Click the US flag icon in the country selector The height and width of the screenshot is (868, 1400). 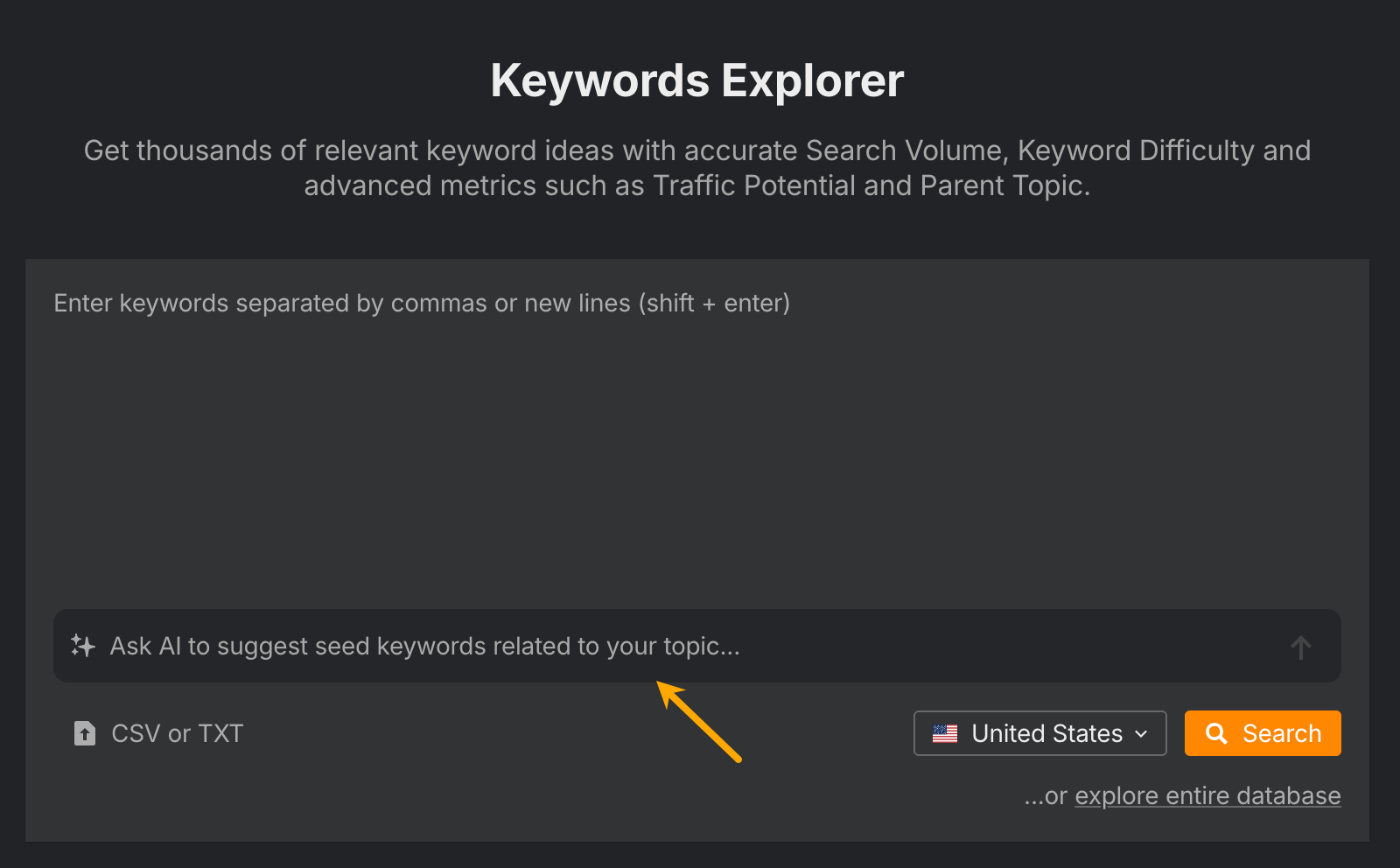[946, 733]
